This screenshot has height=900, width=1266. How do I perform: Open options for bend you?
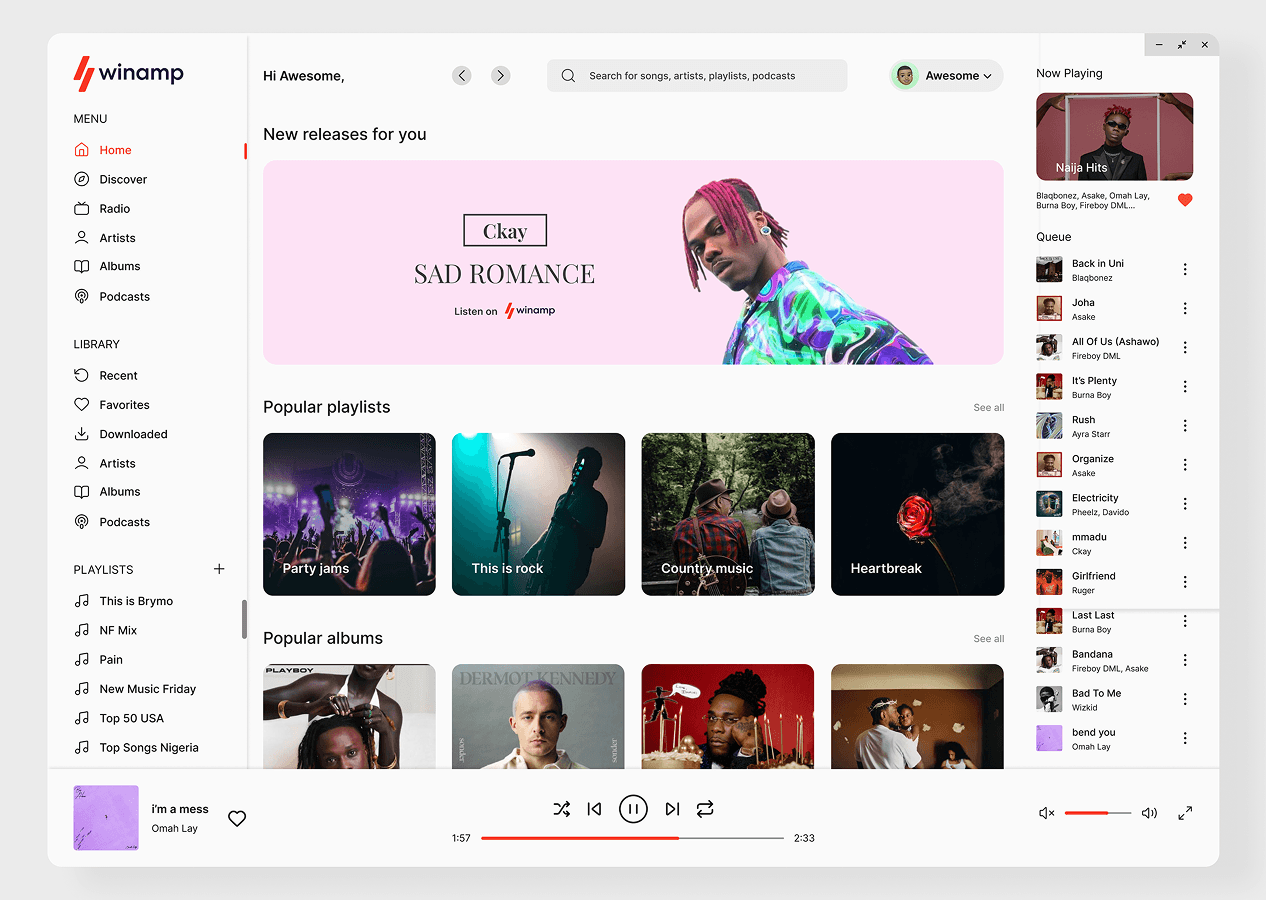[x=1185, y=738]
